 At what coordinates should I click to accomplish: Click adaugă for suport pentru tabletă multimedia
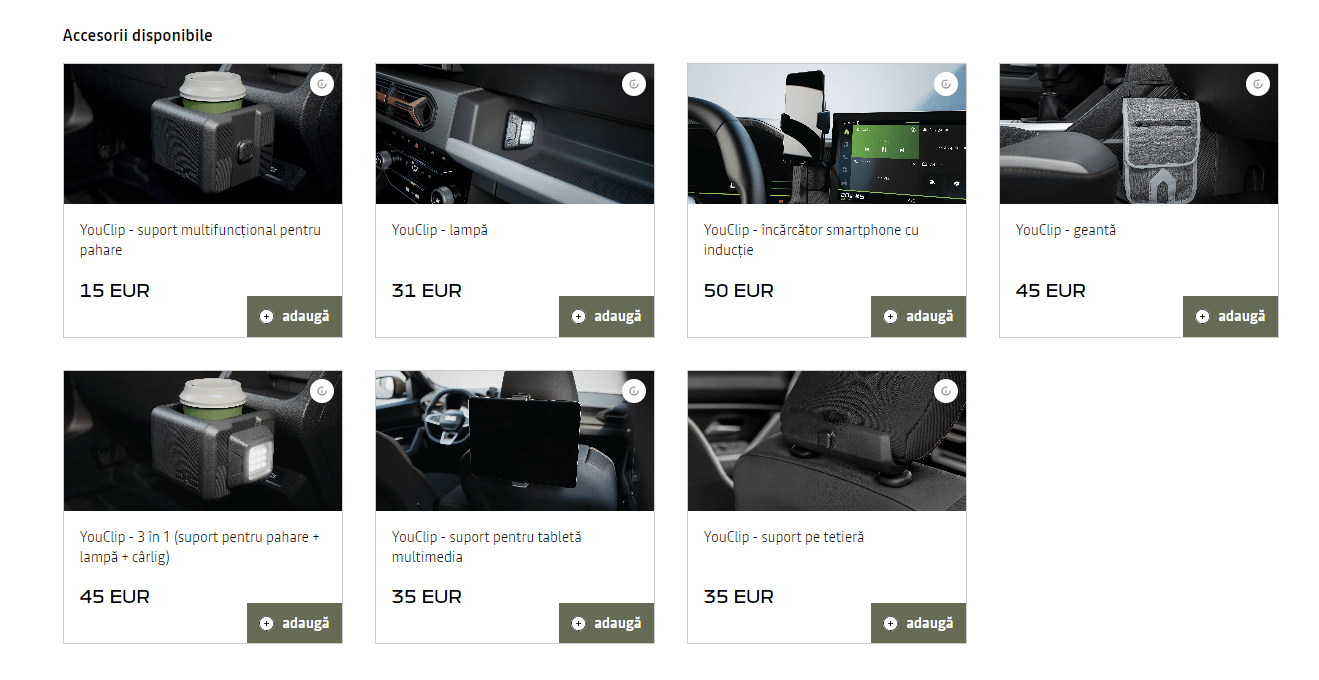(x=607, y=623)
